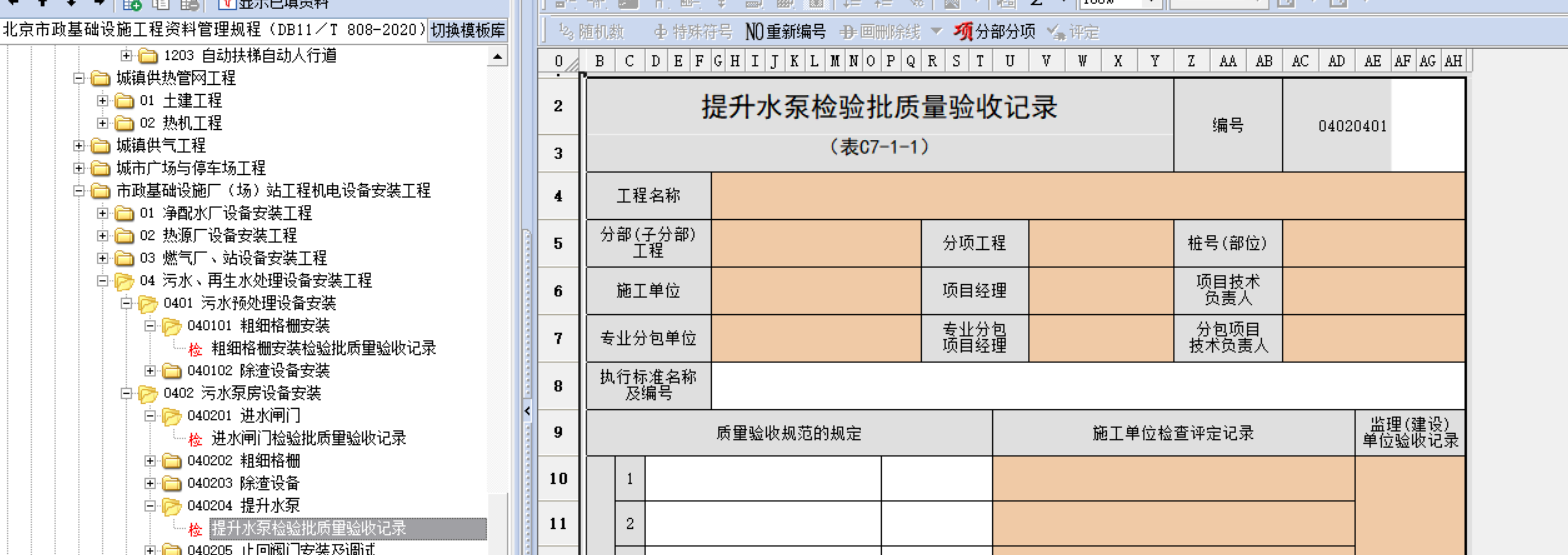Screen dimensions: 1568x555
Task: Collapse the 04 污水、再生水处理设备安装工程 node
Action: [x=102, y=281]
